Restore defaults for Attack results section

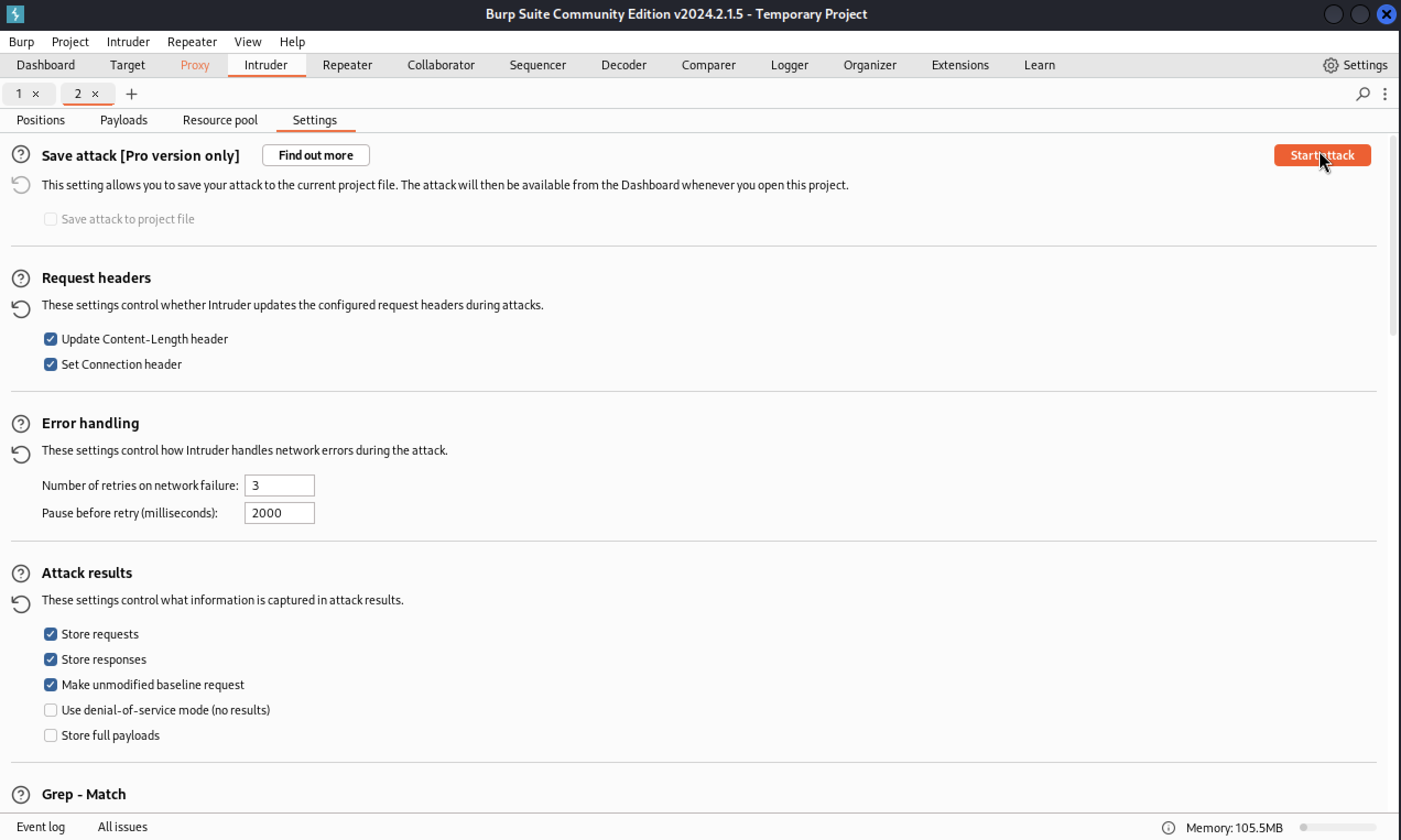[21, 603]
